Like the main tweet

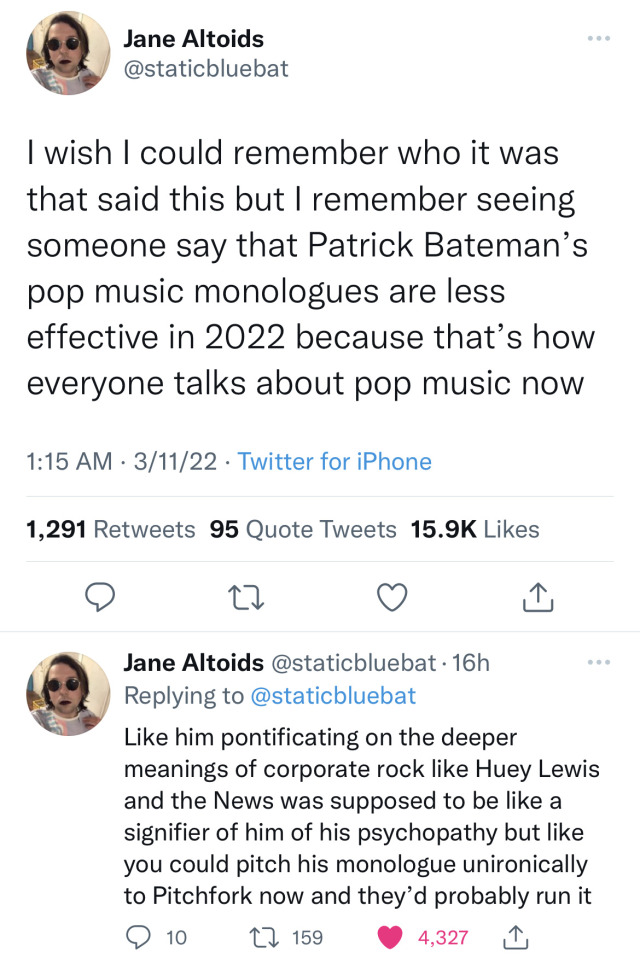[x=390, y=596]
